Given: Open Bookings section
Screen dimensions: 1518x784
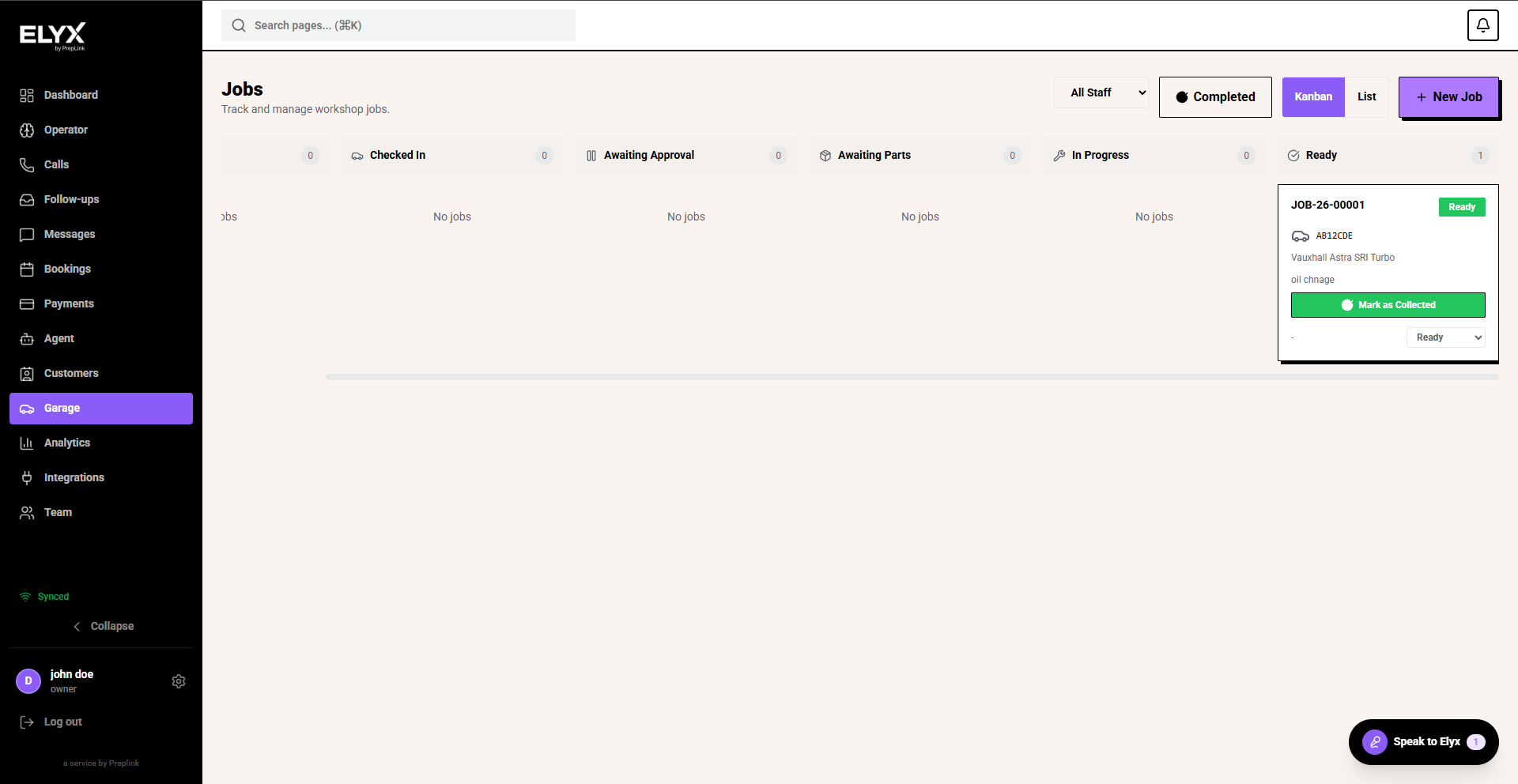Looking at the screenshot, I should point(101,269).
